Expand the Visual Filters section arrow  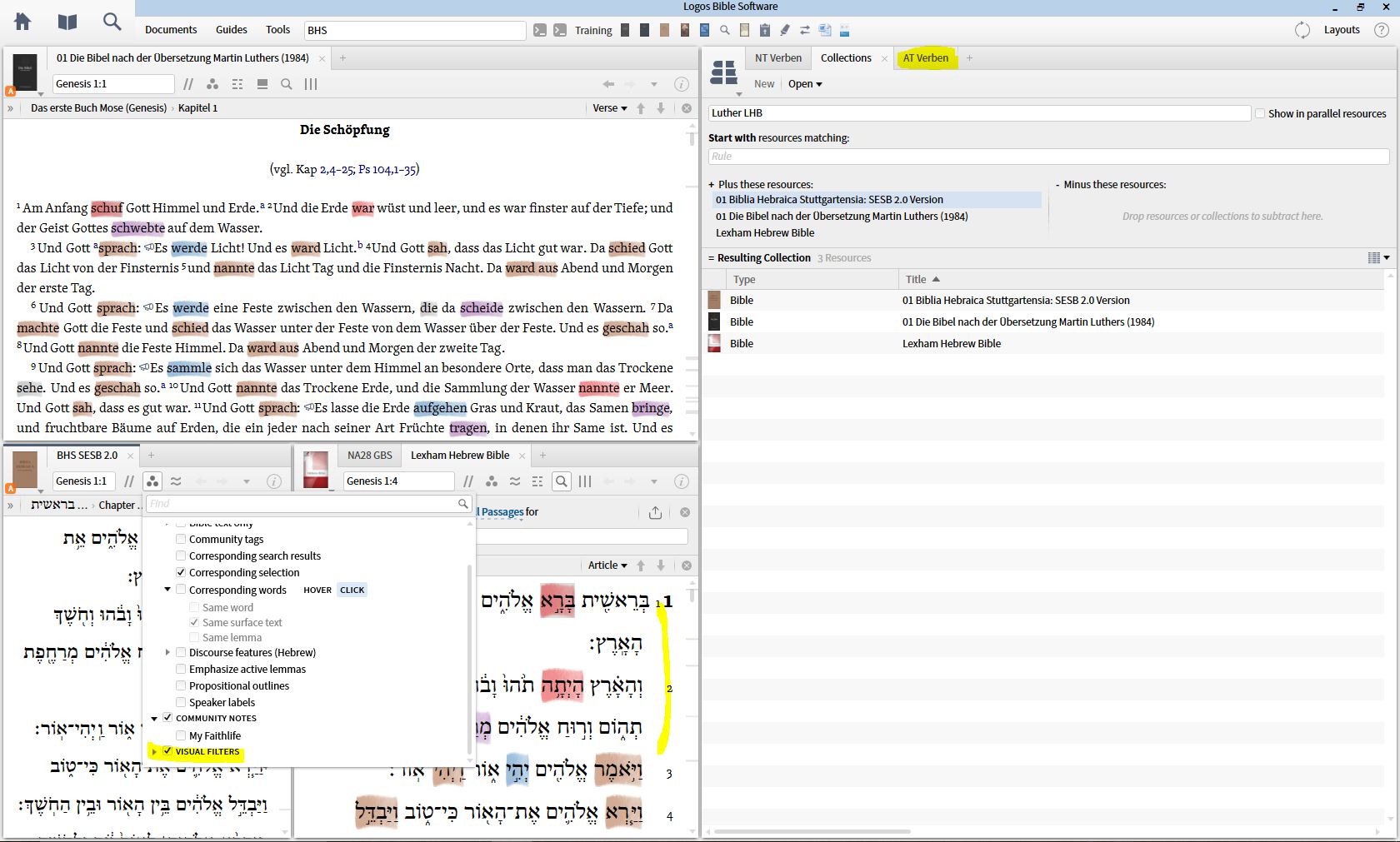point(154,752)
